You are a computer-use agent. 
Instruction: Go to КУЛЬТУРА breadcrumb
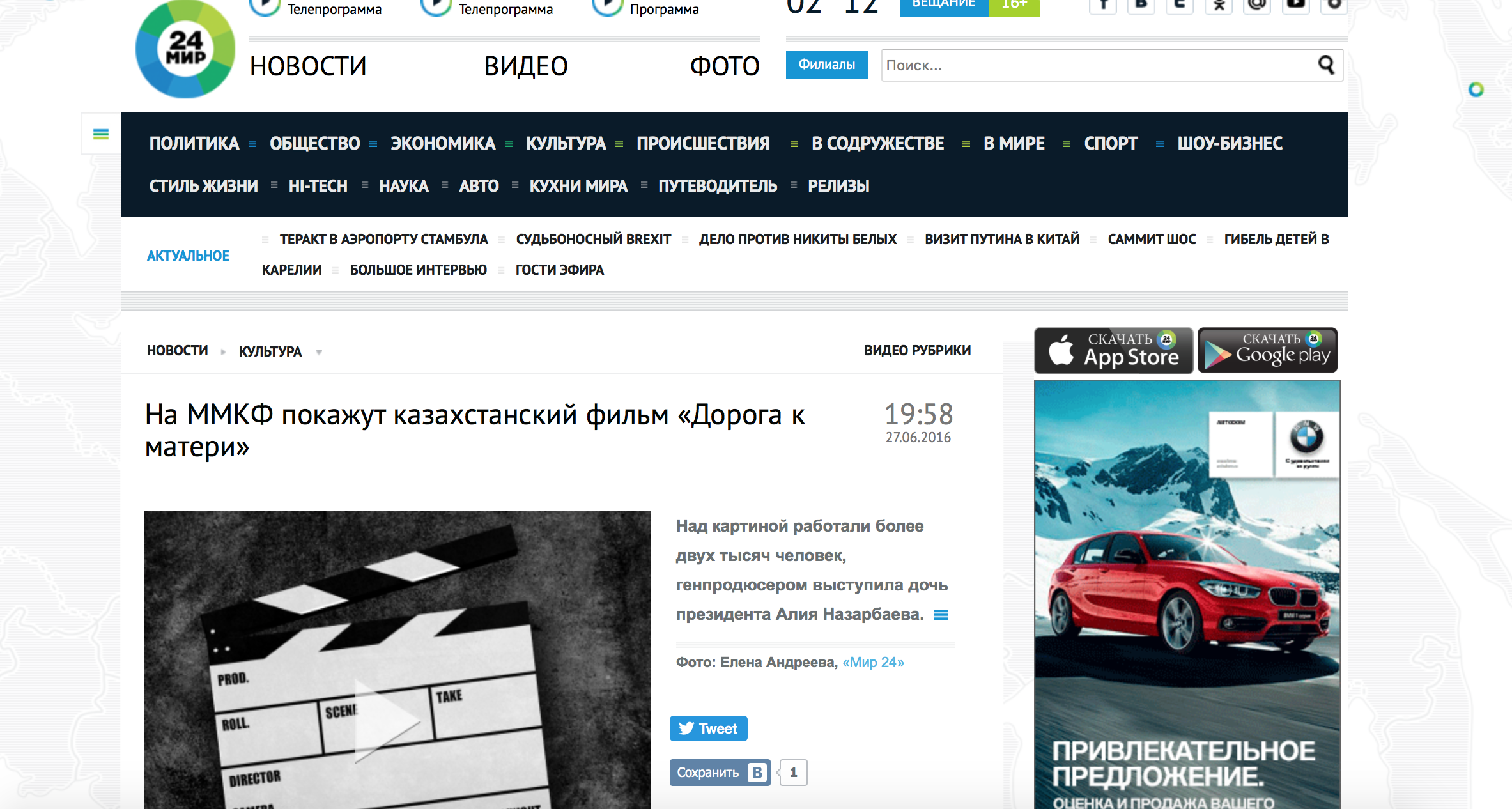coord(270,351)
